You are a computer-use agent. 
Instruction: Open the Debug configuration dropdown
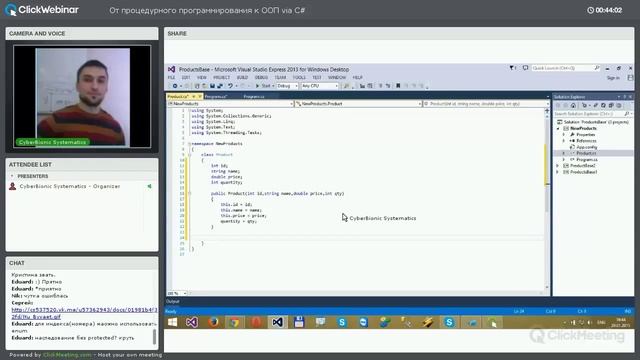(287, 86)
